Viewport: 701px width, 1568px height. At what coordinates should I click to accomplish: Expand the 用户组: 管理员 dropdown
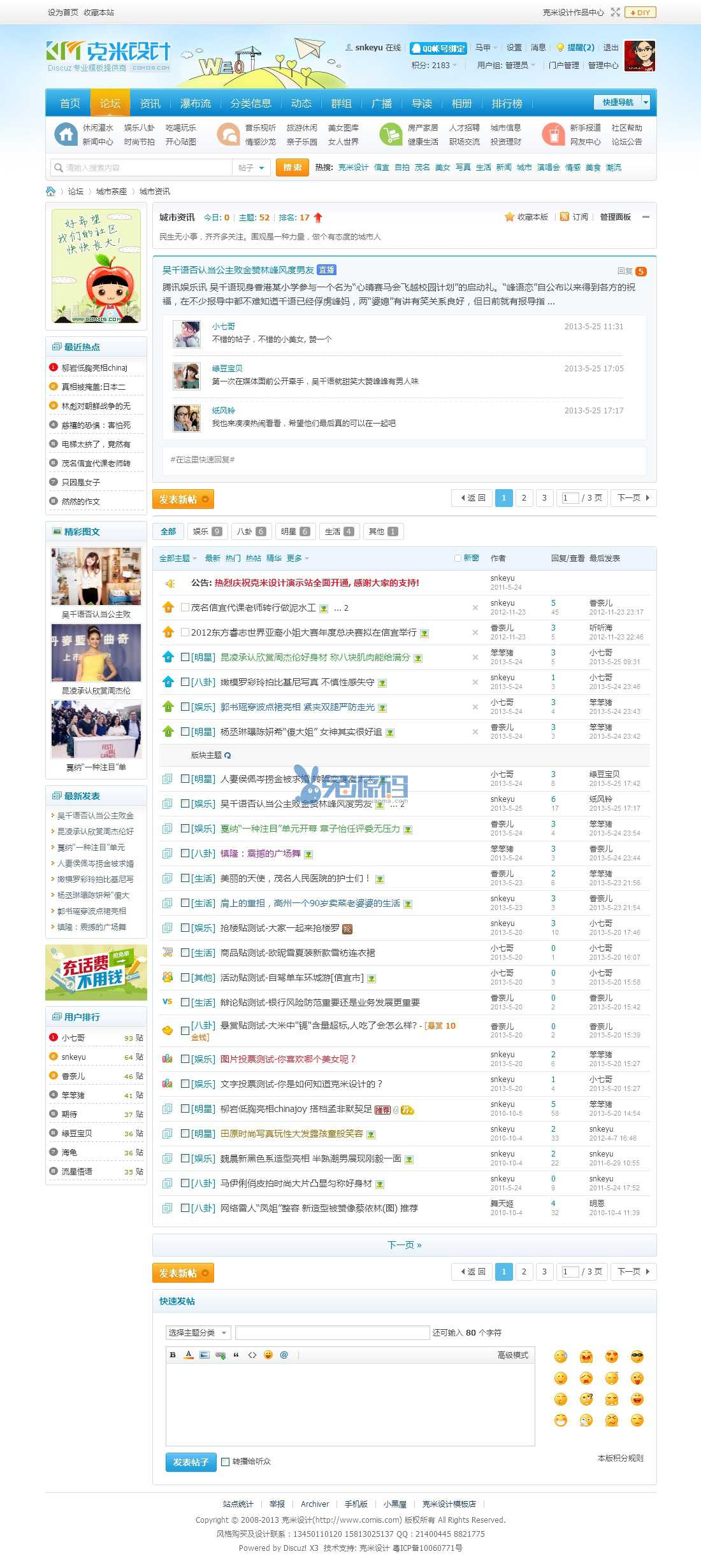click(x=507, y=65)
